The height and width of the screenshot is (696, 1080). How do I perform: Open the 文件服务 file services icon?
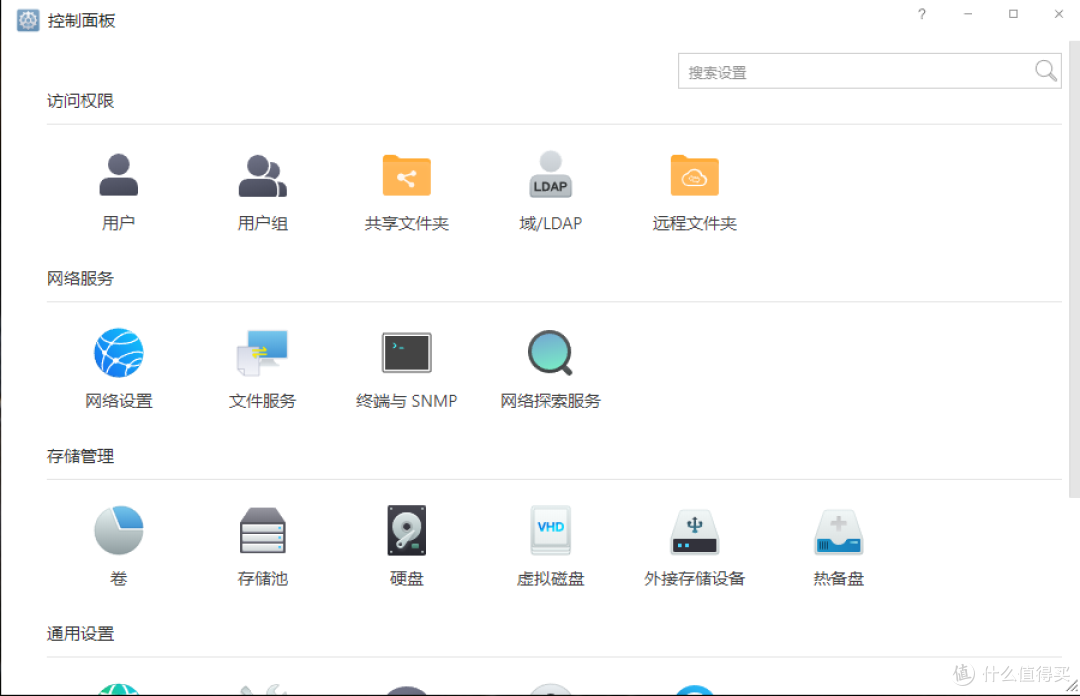tap(262, 353)
